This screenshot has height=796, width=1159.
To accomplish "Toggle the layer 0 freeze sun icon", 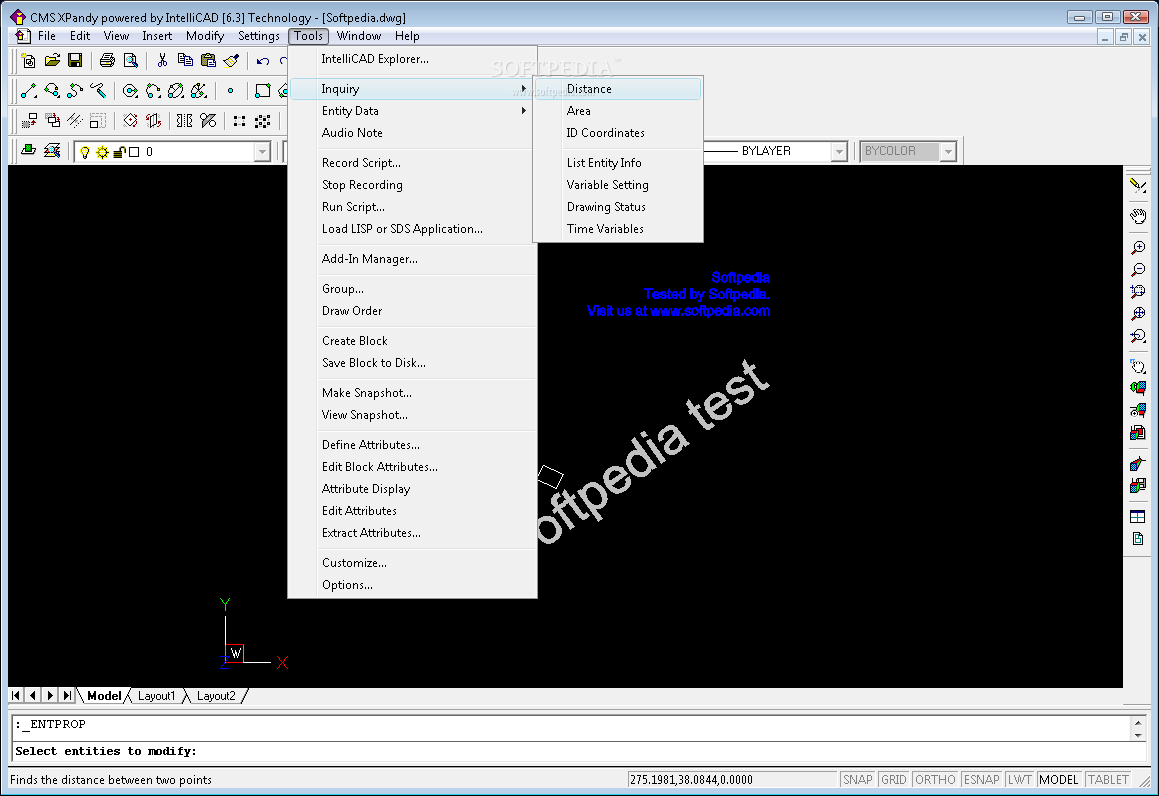I will (x=102, y=152).
